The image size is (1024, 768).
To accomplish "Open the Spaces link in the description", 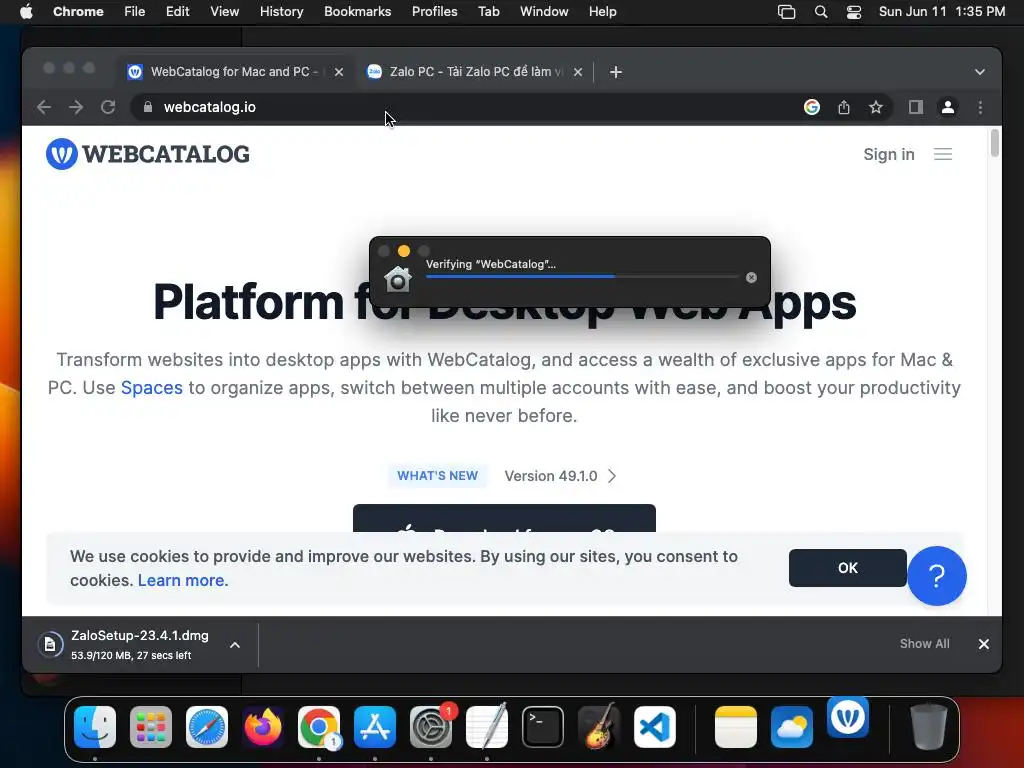I will point(152,388).
